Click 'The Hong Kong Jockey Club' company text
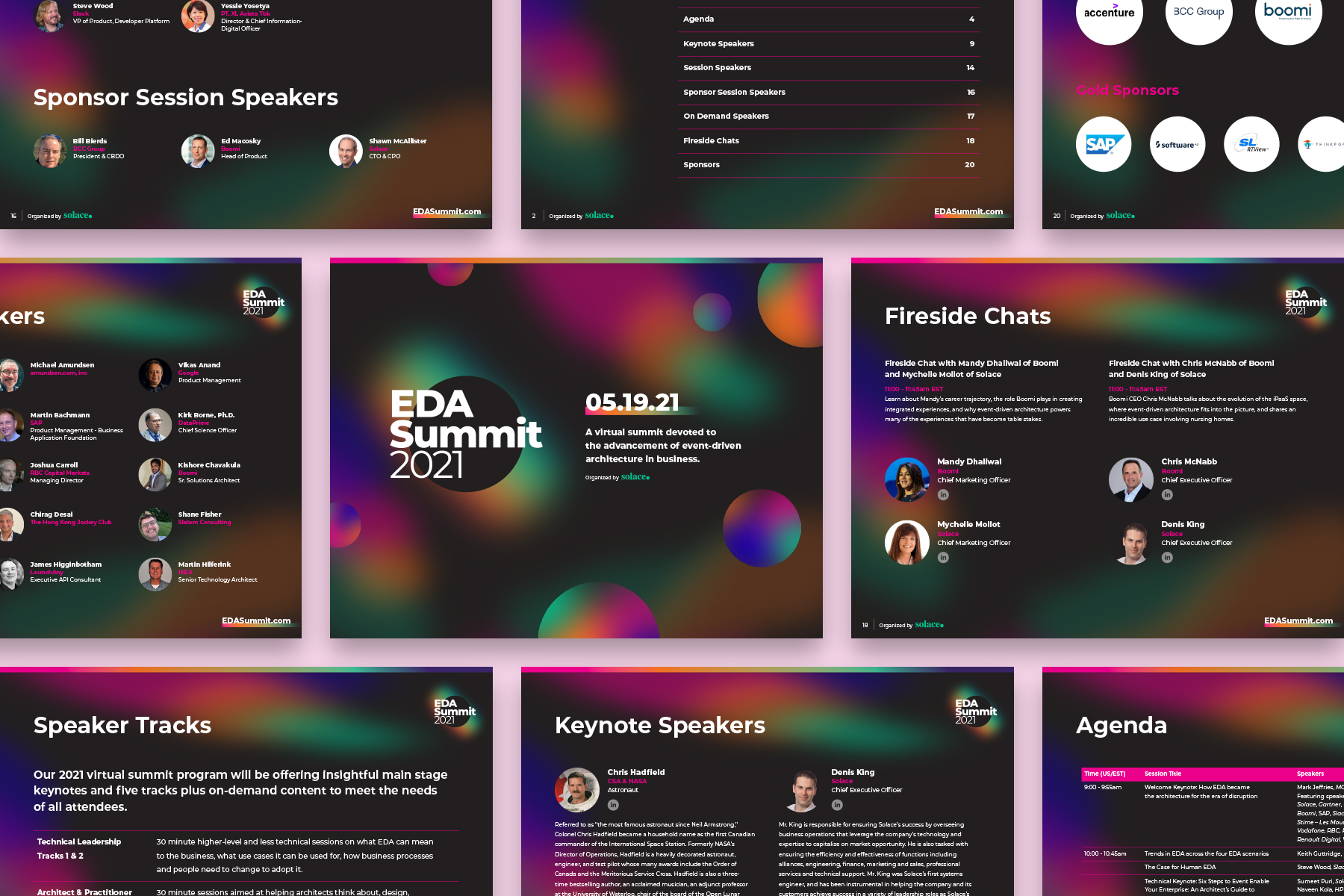Screen dimensions: 1344x896 [x=71, y=522]
